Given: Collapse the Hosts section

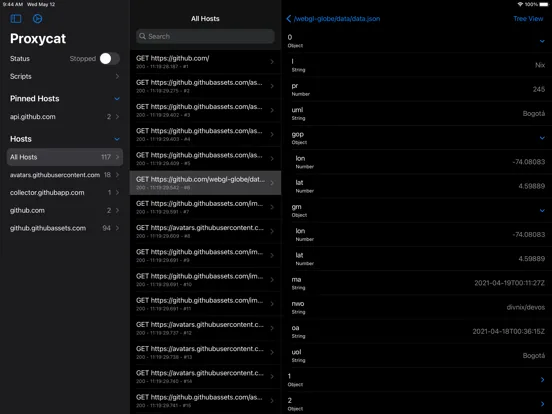Looking at the screenshot, I should click(117, 139).
